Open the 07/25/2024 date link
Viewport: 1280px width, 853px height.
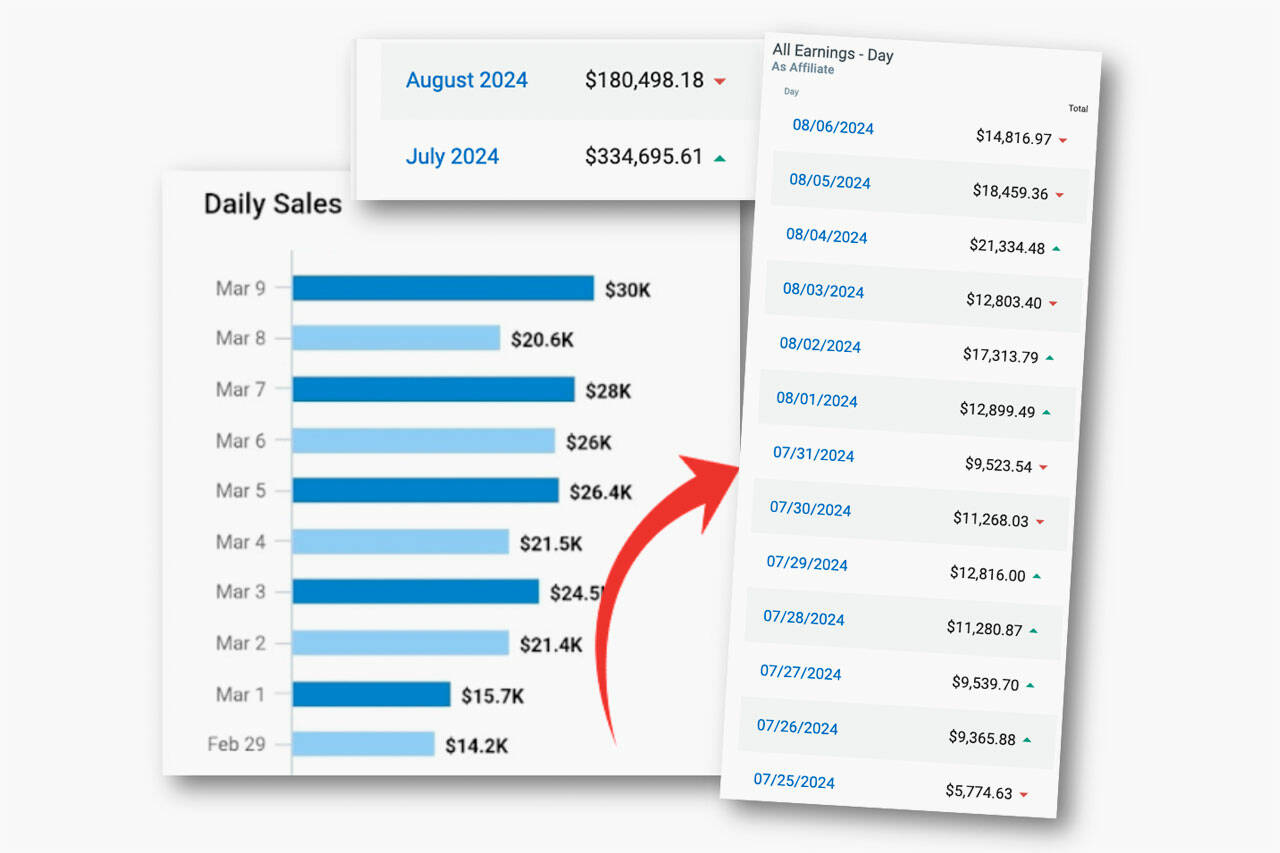pos(794,781)
